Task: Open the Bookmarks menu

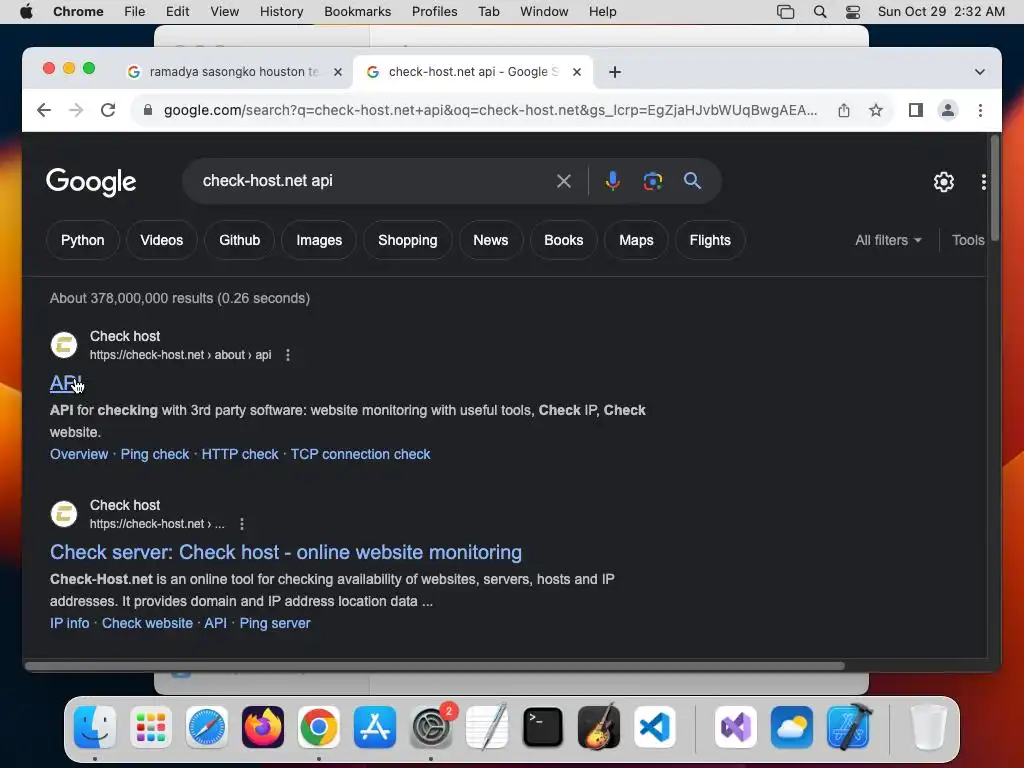Action: point(357,12)
